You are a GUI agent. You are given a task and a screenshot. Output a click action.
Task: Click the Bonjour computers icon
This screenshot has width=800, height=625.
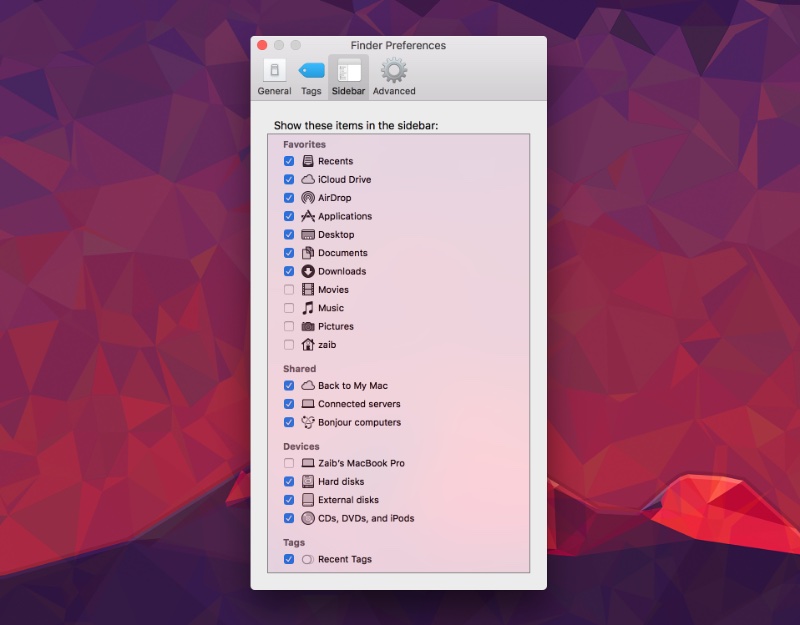pos(306,422)
